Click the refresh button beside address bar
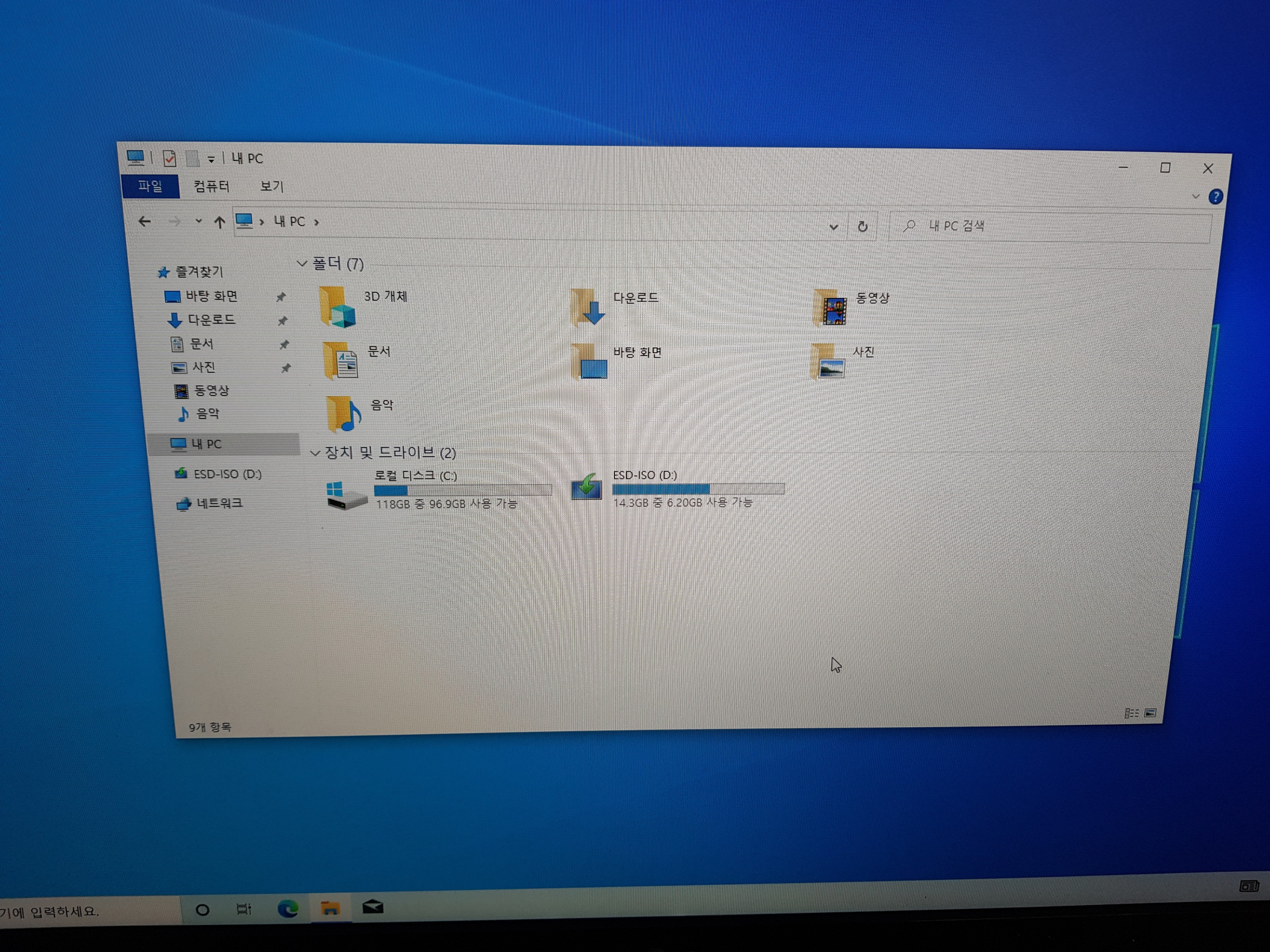Image resolution: width=1270 pixels, height=952 pixels. (x=862, y=227)
